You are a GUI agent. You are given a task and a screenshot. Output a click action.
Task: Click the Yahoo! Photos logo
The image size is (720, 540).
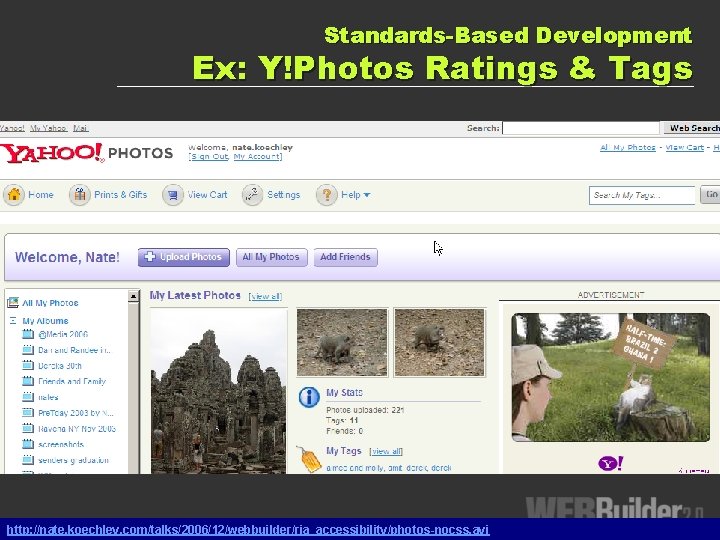click(x=86, y=153)
